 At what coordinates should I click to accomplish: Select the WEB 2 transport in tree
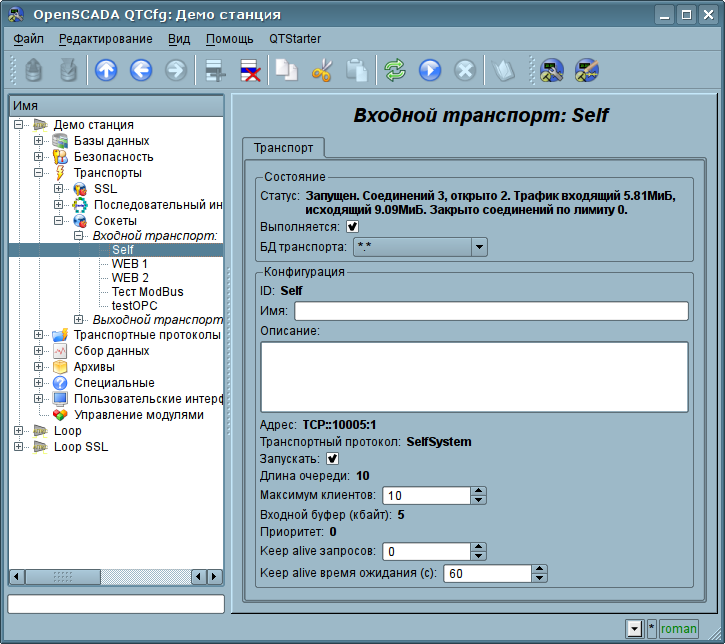tap(130, 278)
